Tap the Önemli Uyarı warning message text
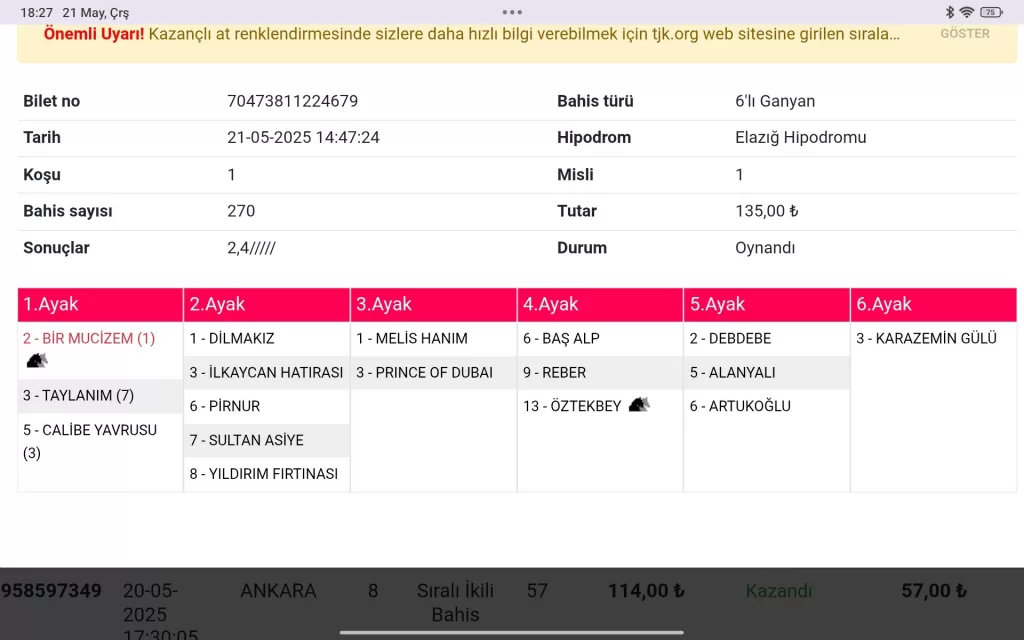Screen dimensions: 1024x640 470,33
